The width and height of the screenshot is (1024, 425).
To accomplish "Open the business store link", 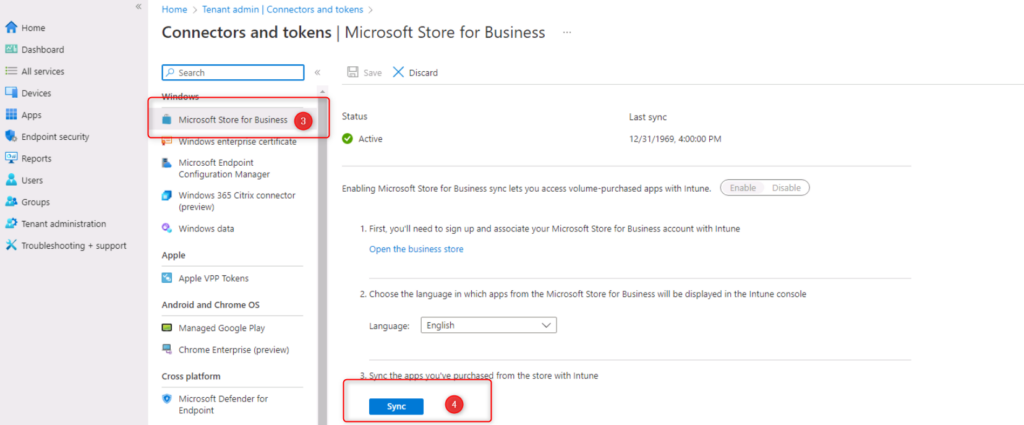I will 416,249.
